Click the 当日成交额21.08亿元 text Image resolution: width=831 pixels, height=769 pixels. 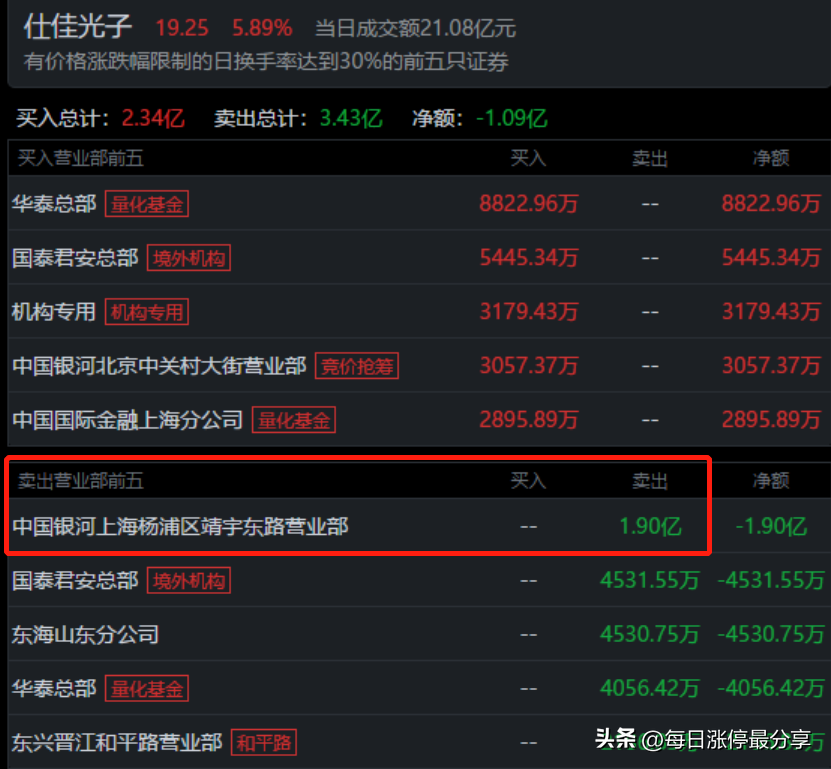click(x=416, y=29)
